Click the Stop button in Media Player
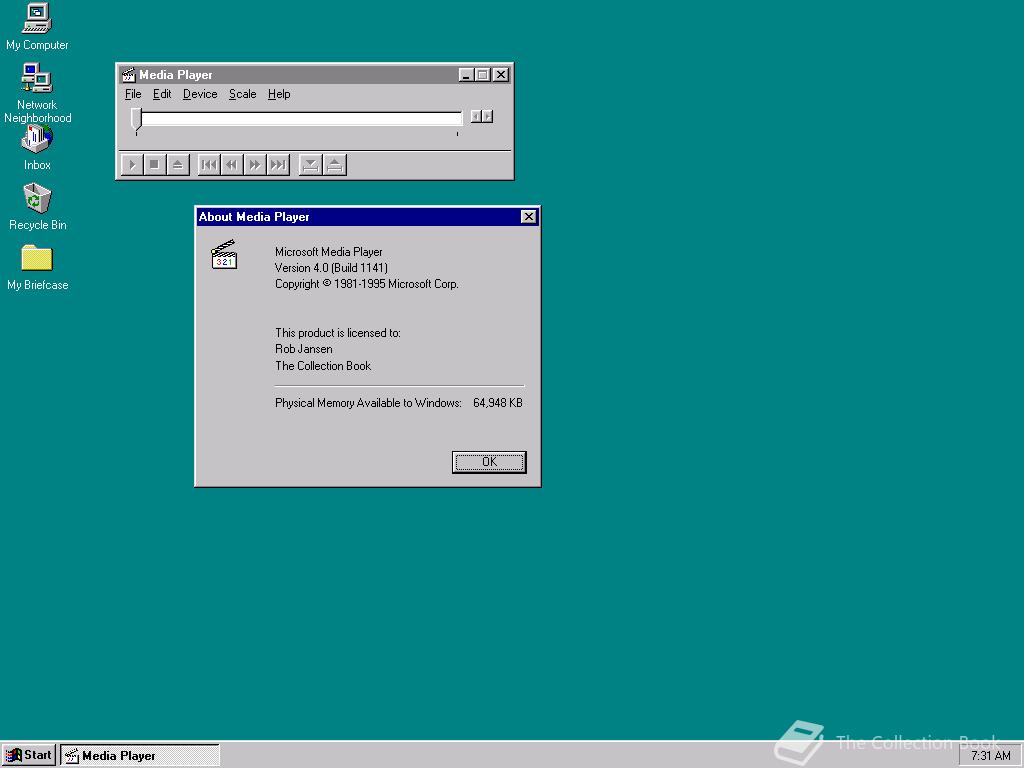This screenshot has width=1024, height=768. 155,165
